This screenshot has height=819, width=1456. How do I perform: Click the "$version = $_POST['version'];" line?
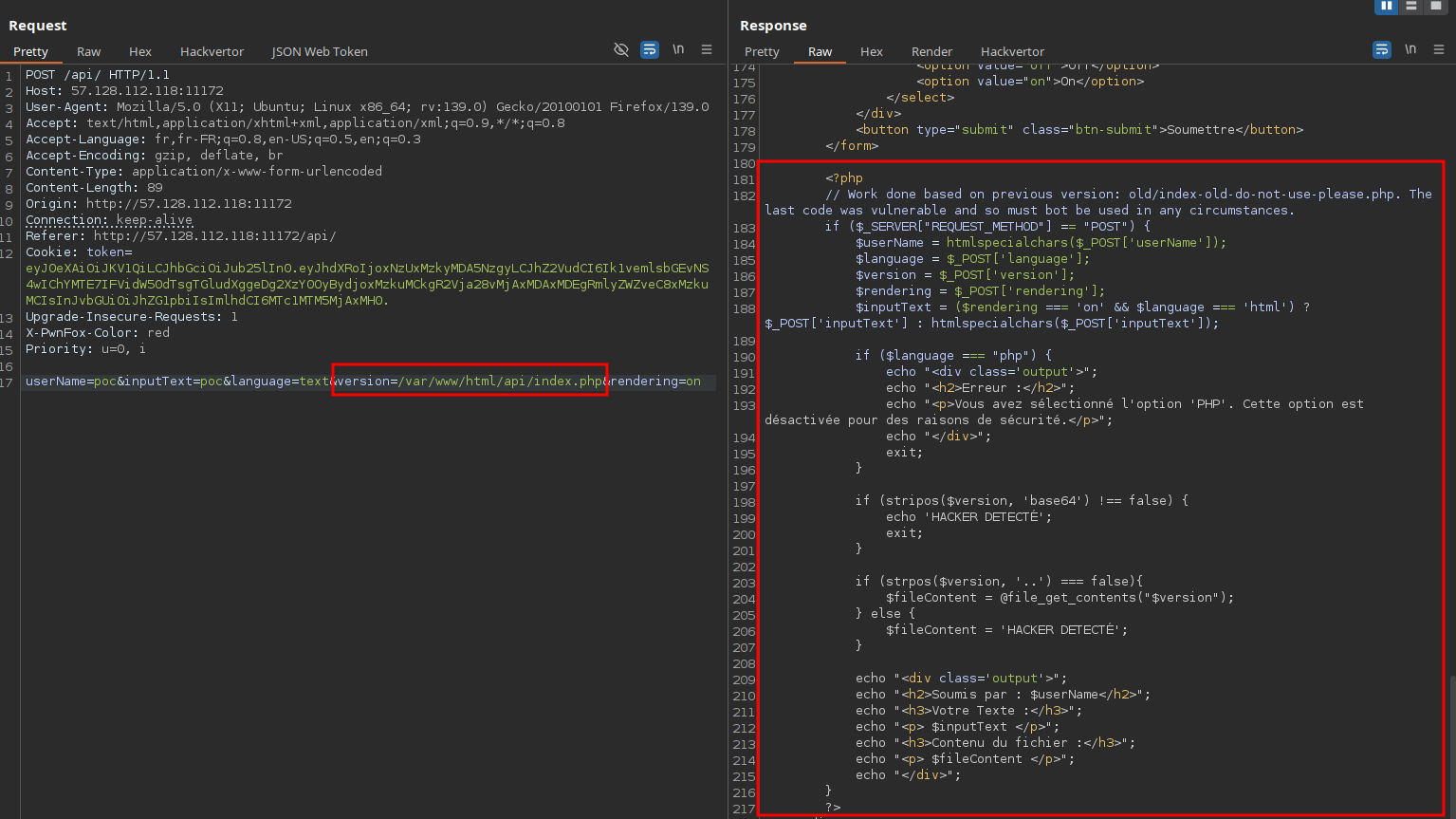[x=966, y=275]
